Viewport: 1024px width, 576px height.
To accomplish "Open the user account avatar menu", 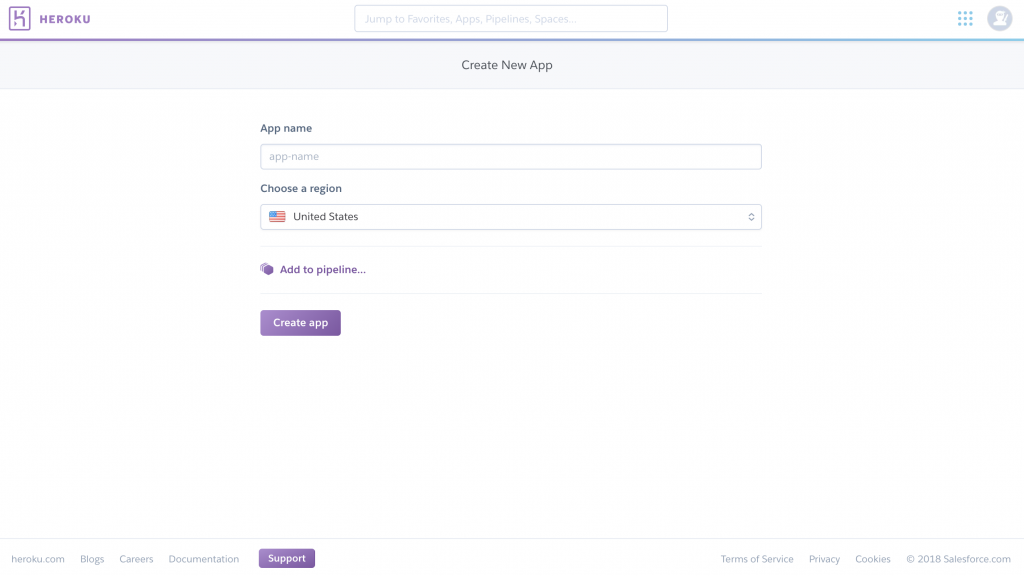I will pos(999,19).
